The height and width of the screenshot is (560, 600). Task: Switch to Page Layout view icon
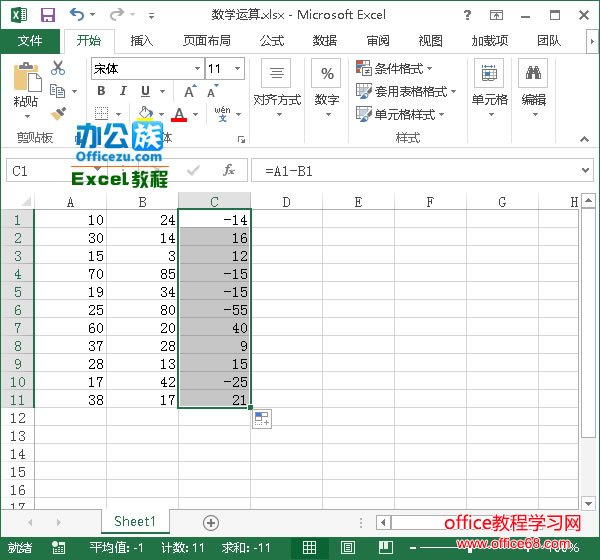coord(347,548)
